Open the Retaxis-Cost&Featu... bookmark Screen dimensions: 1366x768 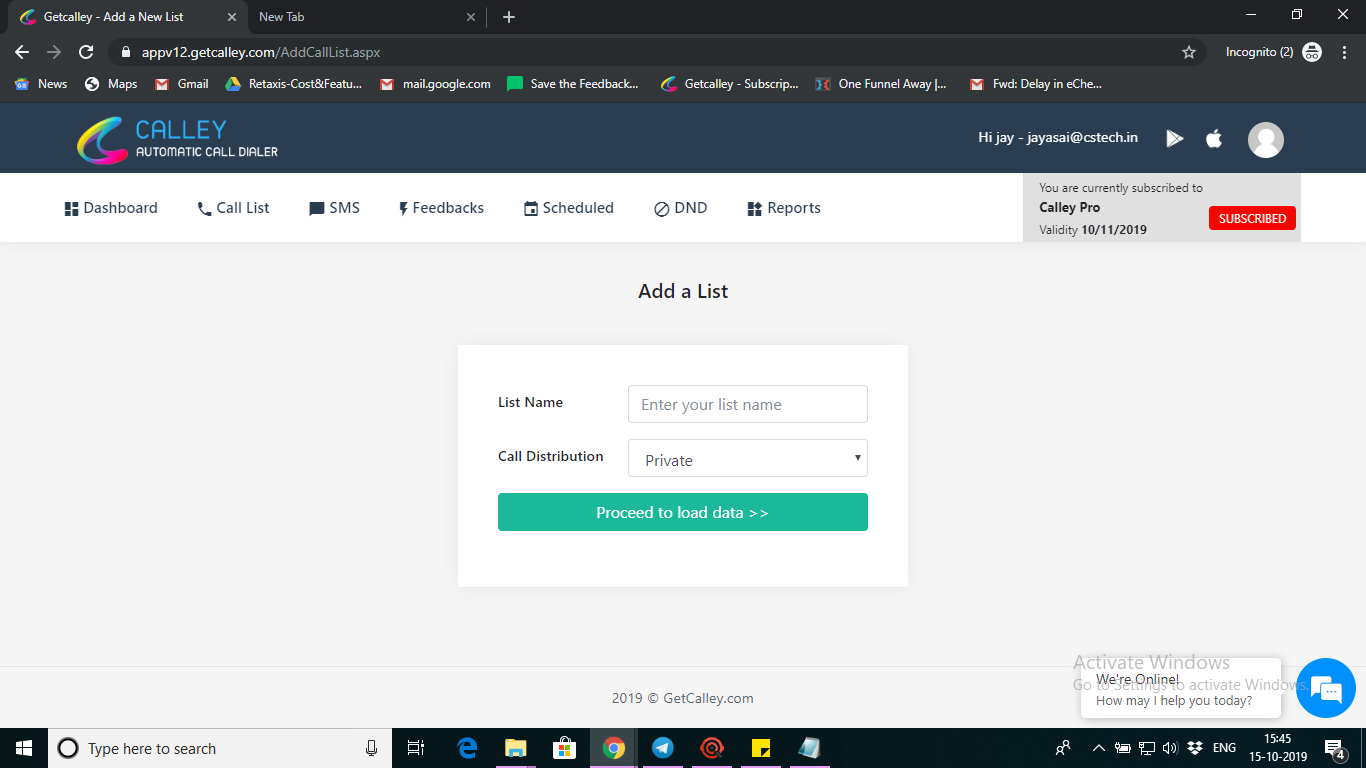coord(293,84)
